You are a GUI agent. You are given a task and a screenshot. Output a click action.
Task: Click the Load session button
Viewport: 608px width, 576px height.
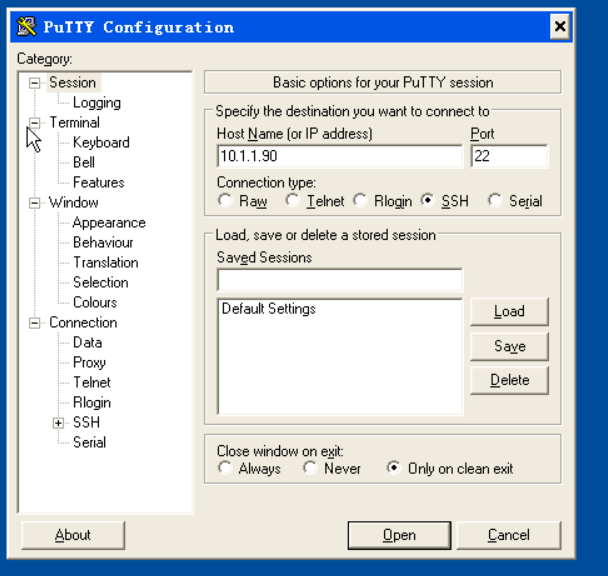pyautogui.click(x=509, y=311)
